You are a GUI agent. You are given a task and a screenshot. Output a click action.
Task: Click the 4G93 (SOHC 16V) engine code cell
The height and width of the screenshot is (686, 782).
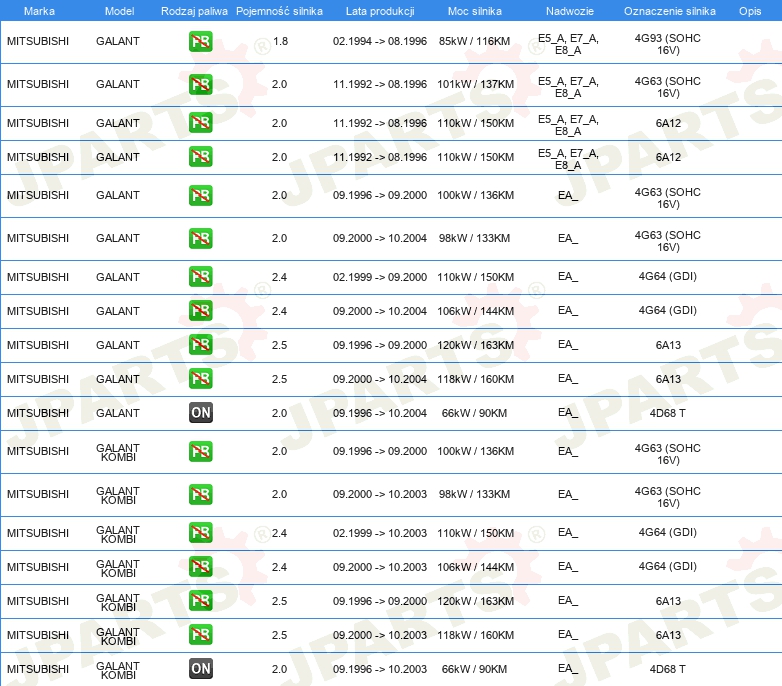(668, 42)
